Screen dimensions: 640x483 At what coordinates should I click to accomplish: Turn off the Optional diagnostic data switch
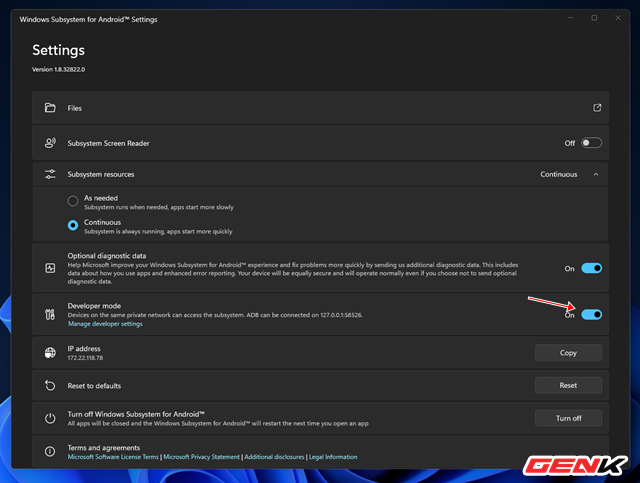591,268
